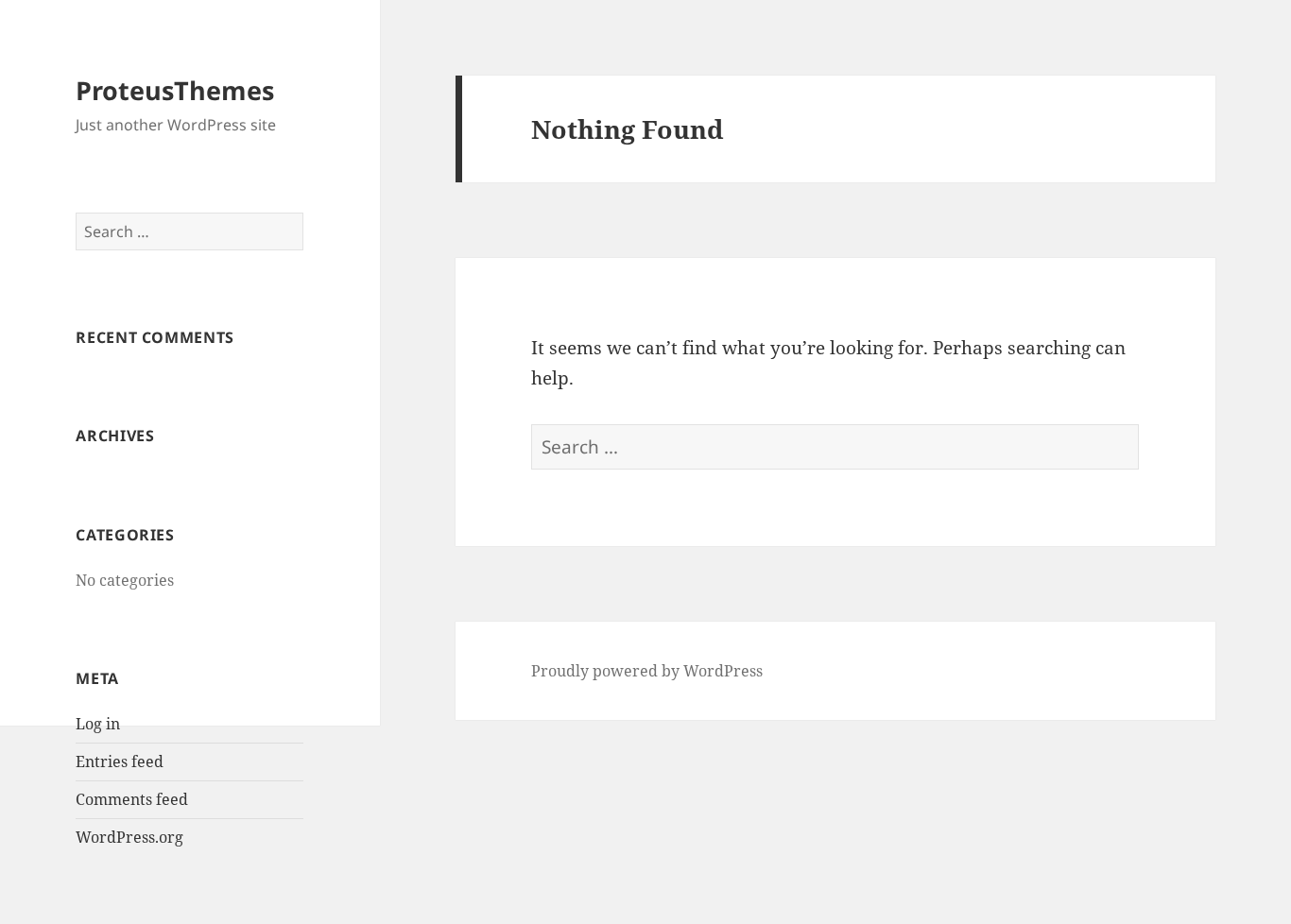Click the dark bar left of Nothing Found
Image resolution: width=1291 pixels, height=924 pixels.
click(459, 128)
